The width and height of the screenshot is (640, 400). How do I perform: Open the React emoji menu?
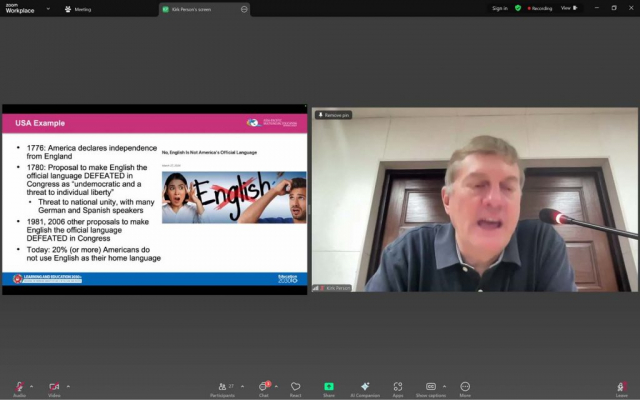[x=295, y=386]
